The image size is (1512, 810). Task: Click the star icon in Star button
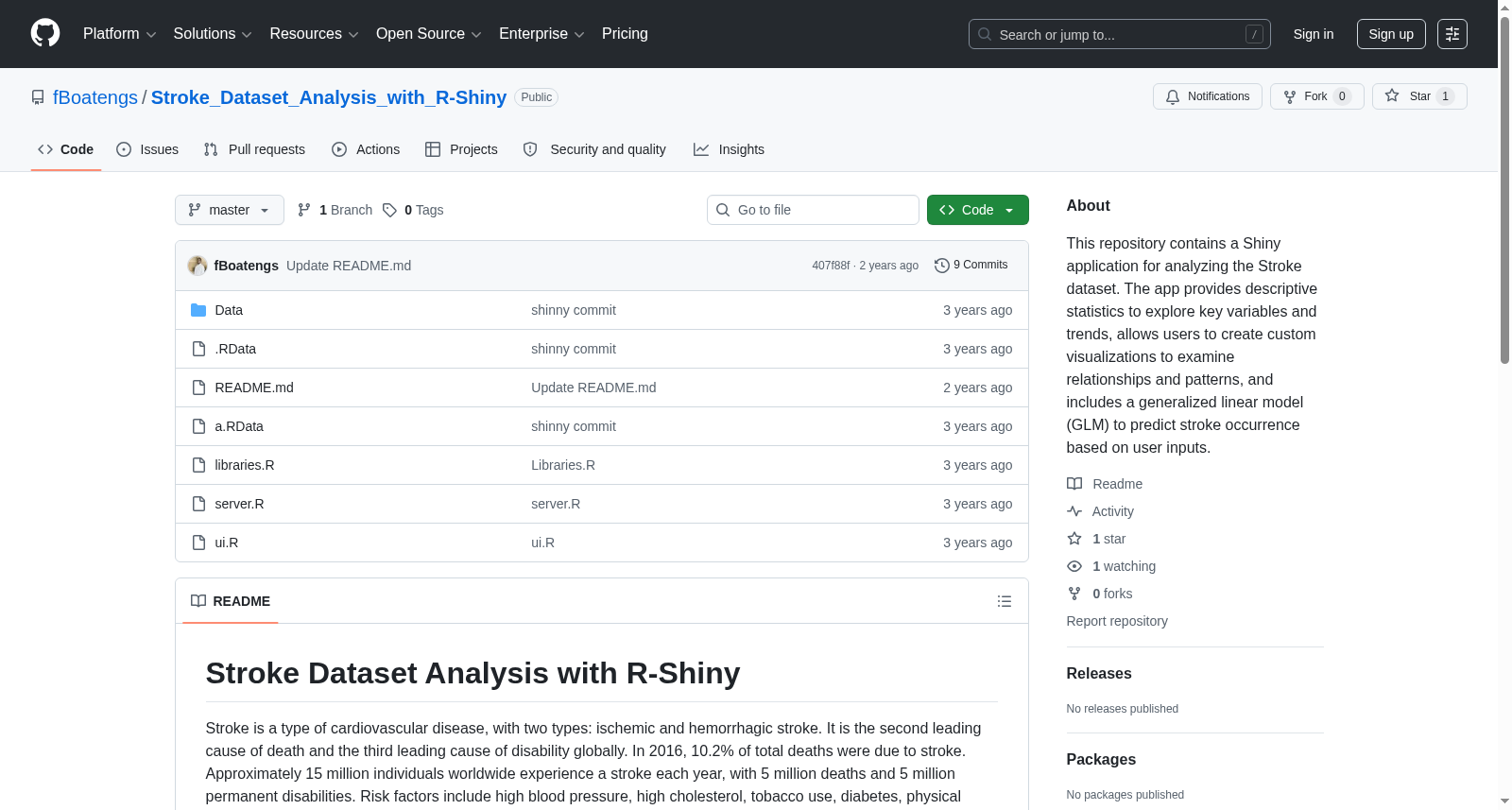(x=1392, y=96)
